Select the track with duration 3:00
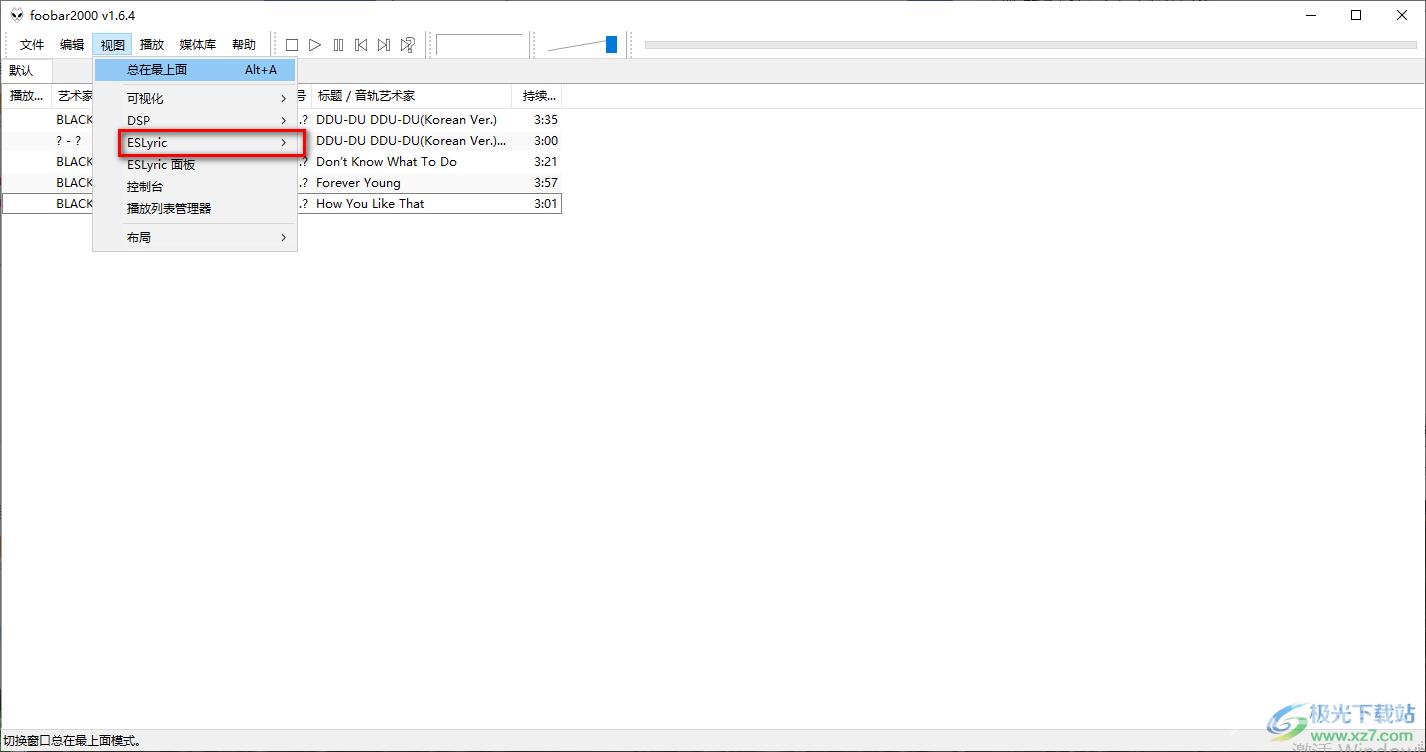The width and height of the screenshot is (1426, 752). coord(281,141)
